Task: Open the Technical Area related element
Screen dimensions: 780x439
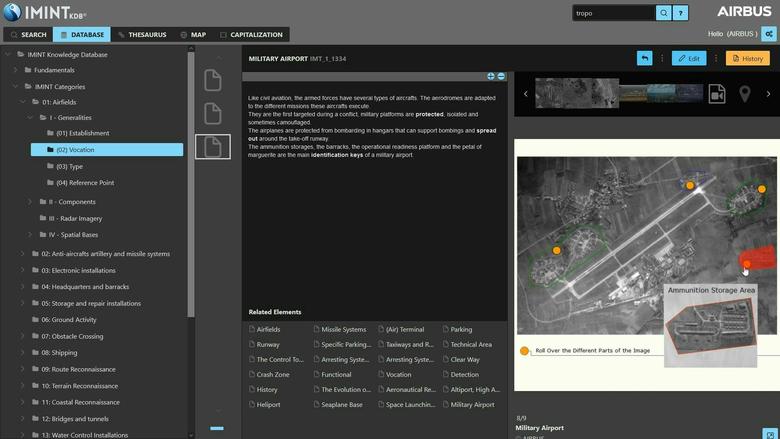Action: point(467,344)
